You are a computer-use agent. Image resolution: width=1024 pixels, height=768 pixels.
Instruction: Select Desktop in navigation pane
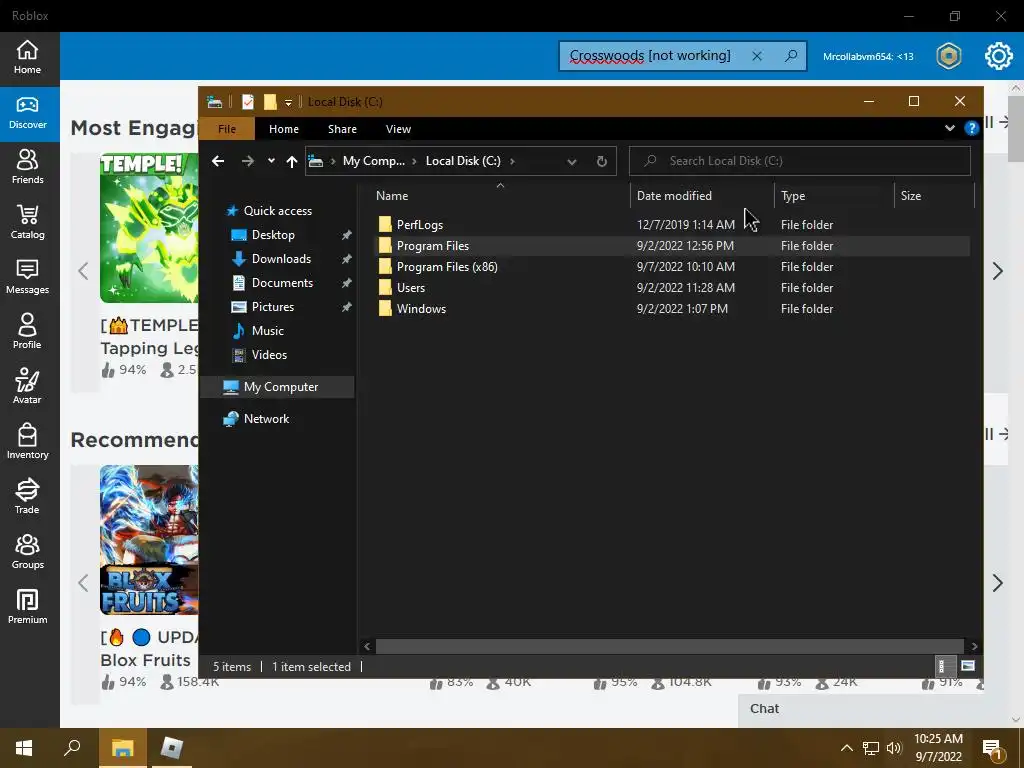(x=273, y=234)
